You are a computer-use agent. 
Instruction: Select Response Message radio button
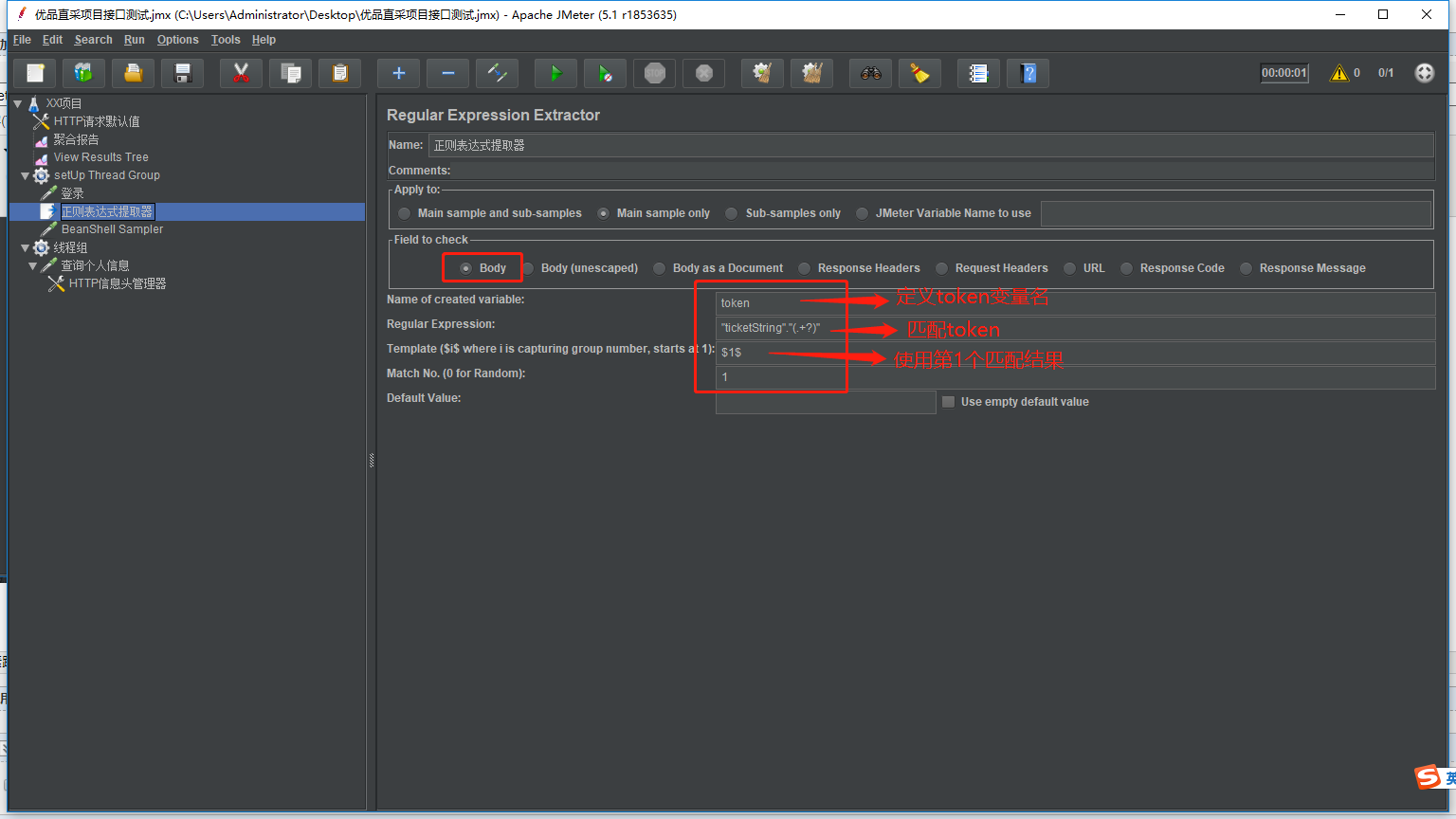coord(1247,268)
